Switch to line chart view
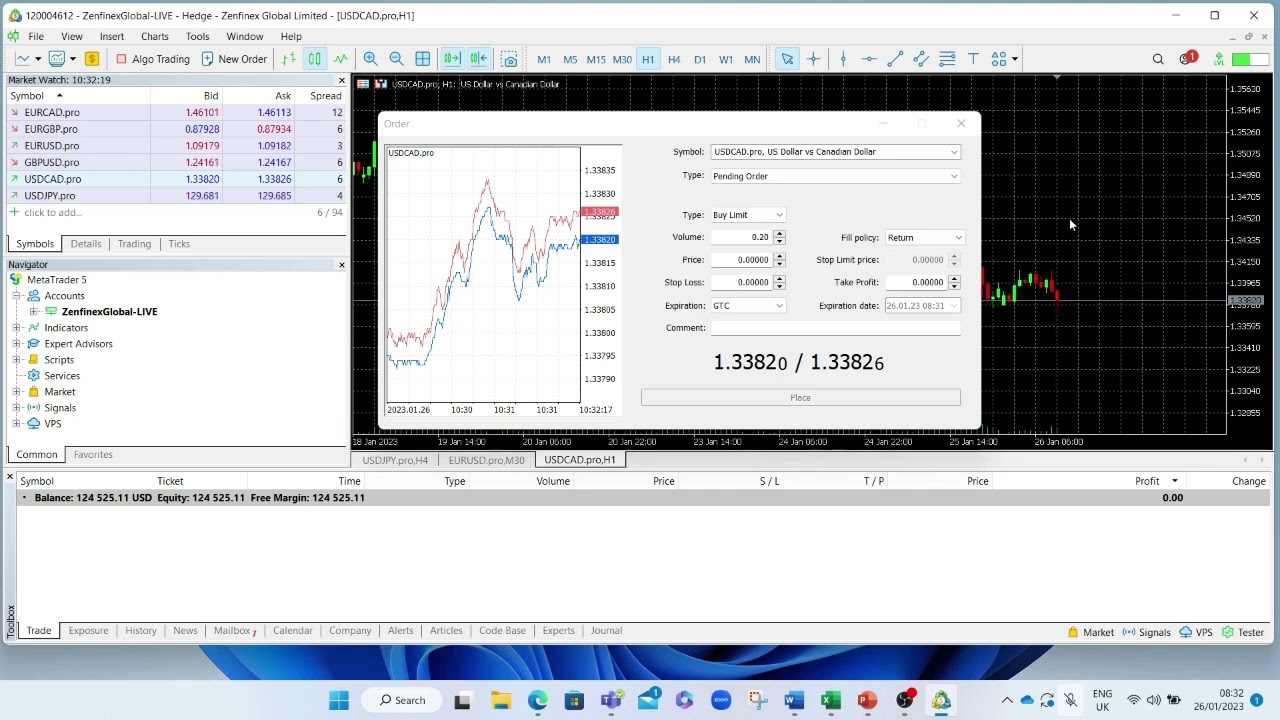The image size is (1280, 720). [341, 59]
